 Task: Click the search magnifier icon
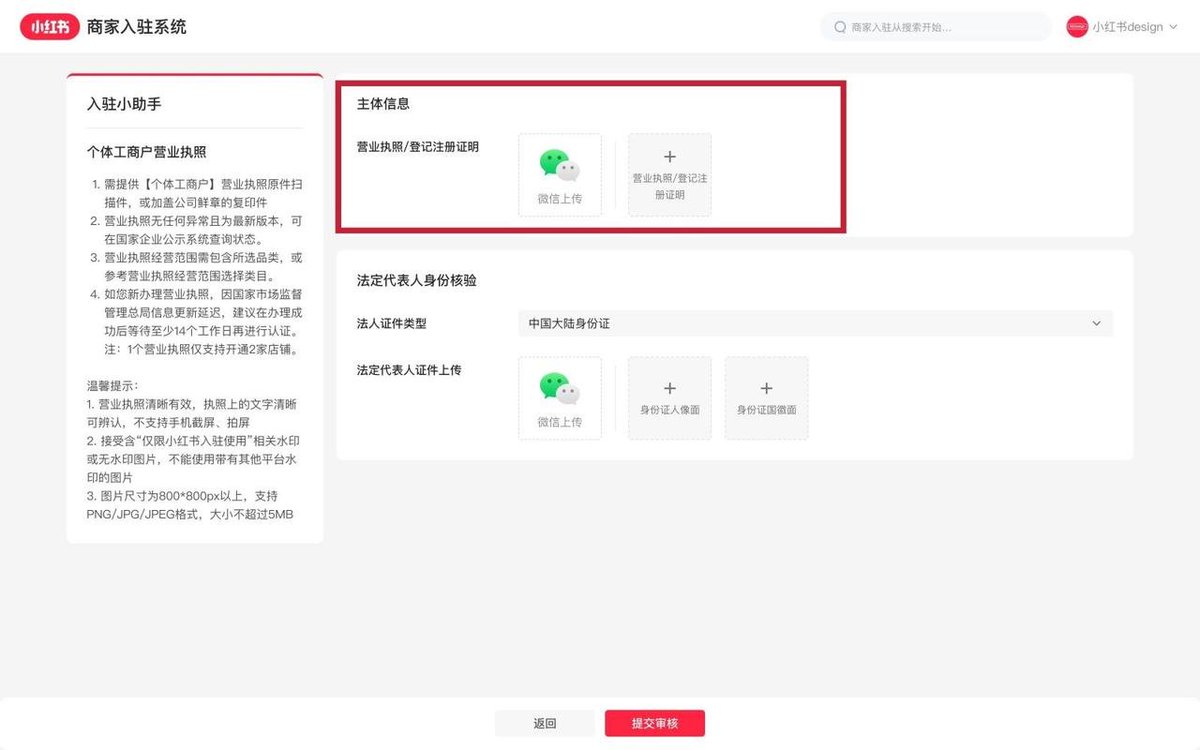[840, 27]
